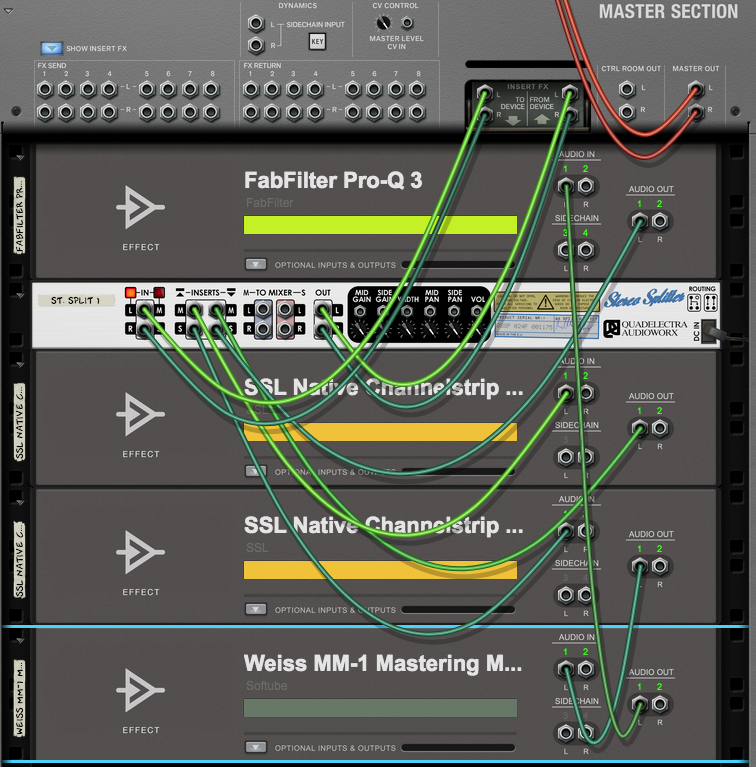
Task: Expand FabFilter Pro-Q 3 optional inputs & outputs
Action: pyautogui.click(x=255, y=265)
